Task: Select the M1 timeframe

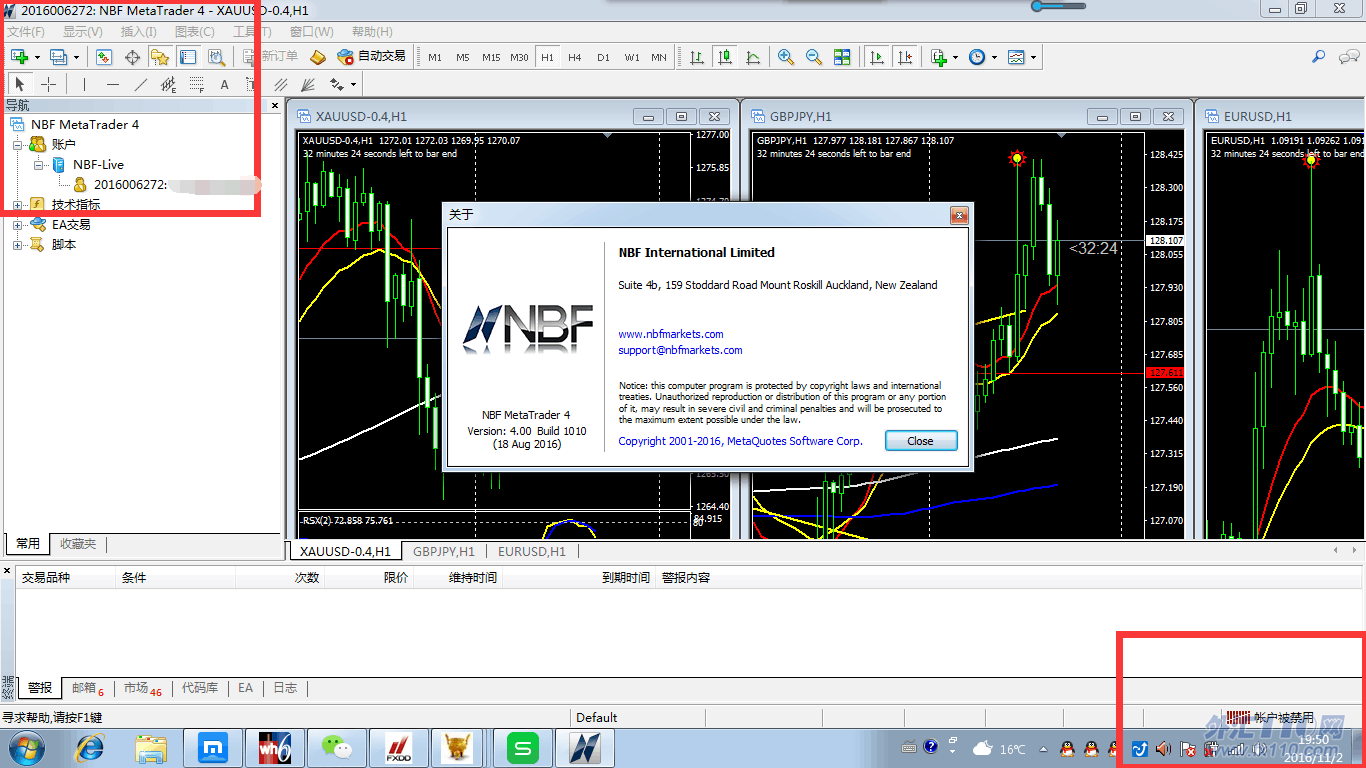Action: (435, 57)
